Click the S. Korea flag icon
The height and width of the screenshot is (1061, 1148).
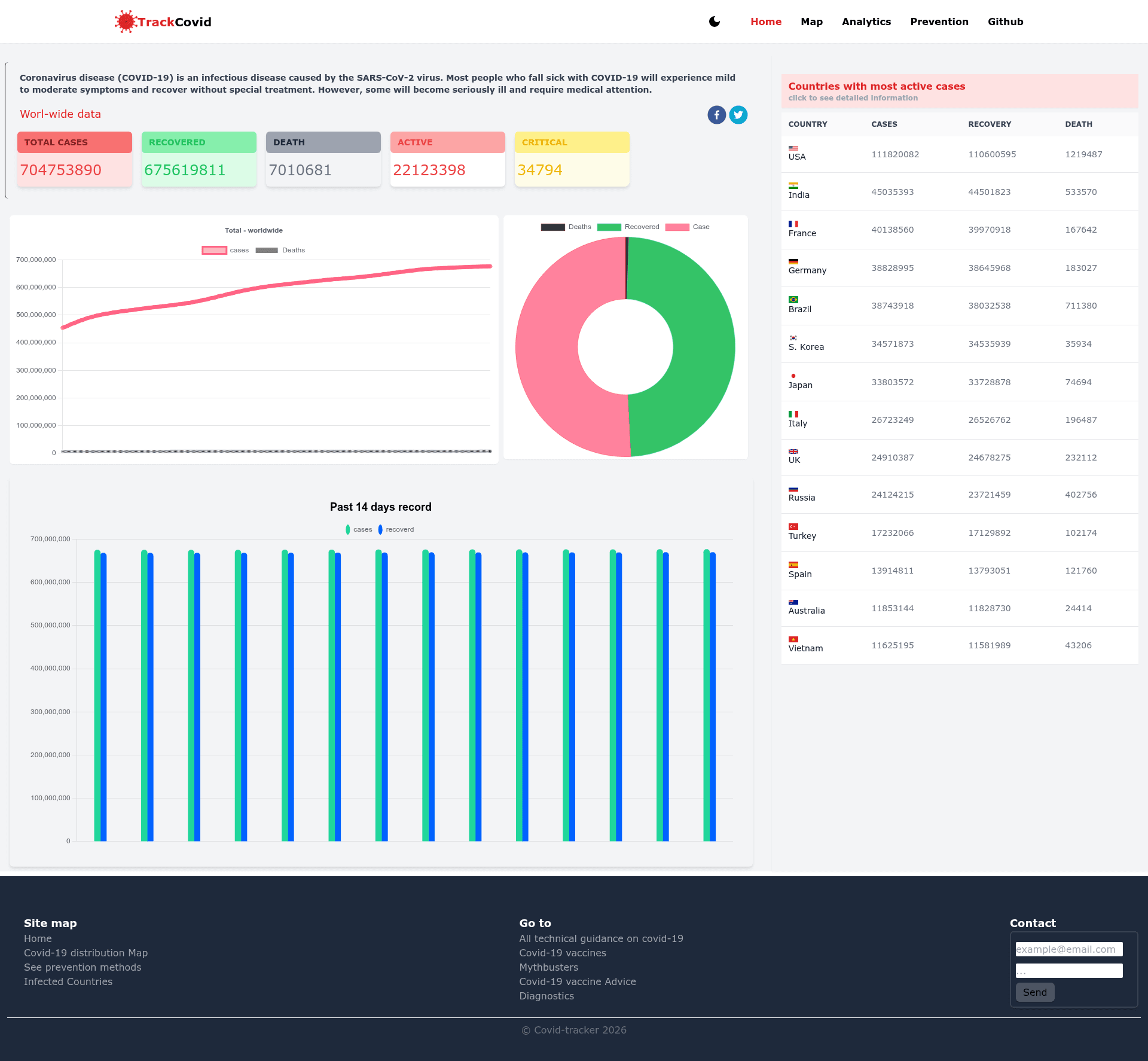click(x=793, y=338)
